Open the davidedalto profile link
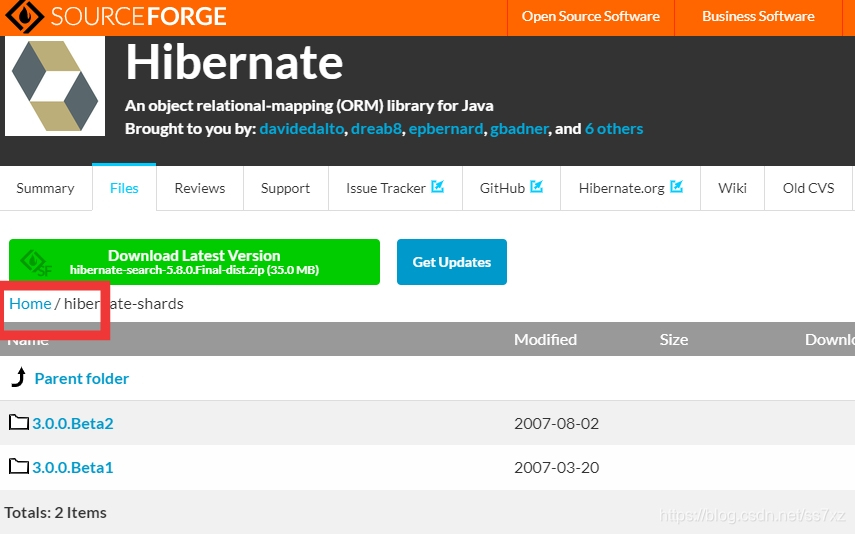 point(302,129)
